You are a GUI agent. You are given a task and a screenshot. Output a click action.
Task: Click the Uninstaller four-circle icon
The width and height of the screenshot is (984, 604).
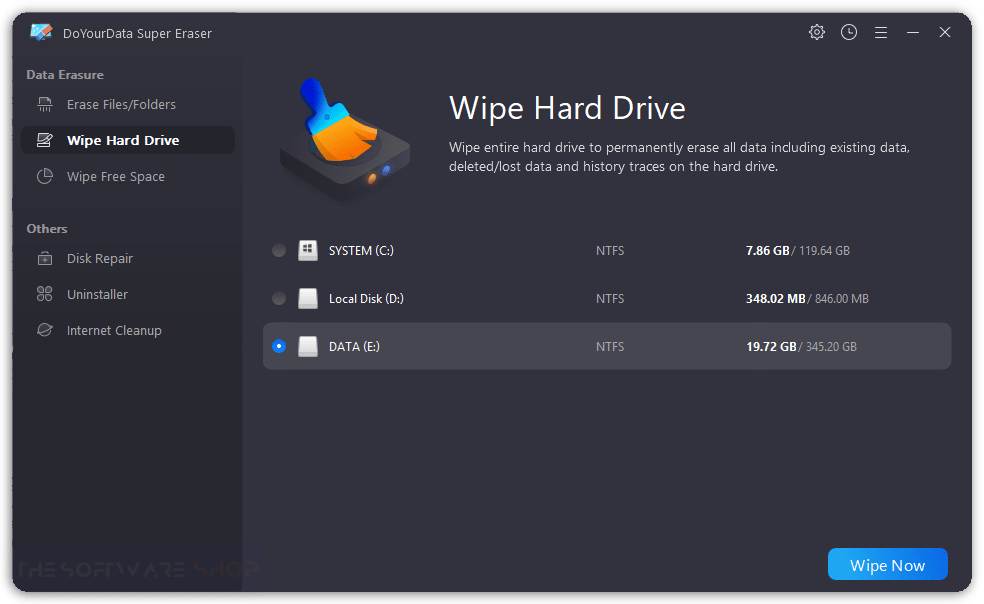pos(45,294)
